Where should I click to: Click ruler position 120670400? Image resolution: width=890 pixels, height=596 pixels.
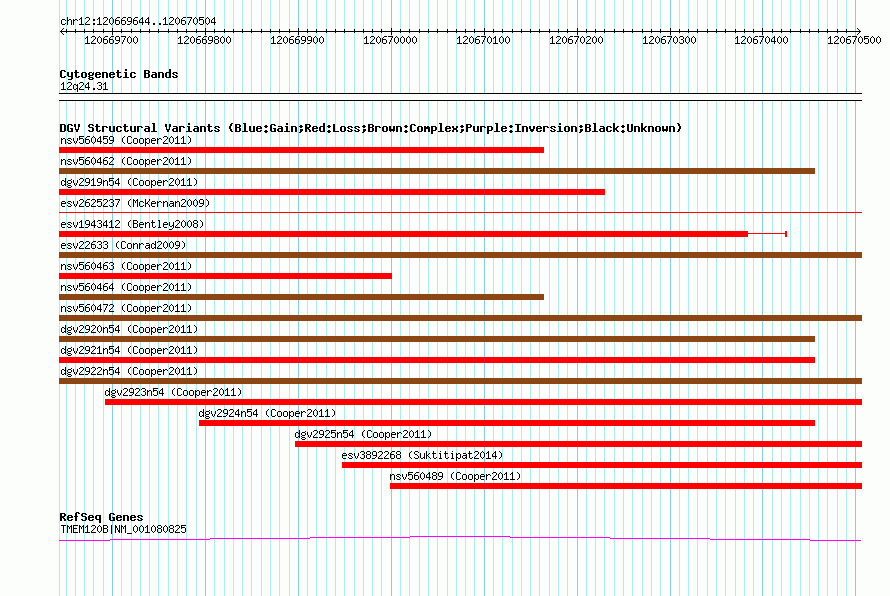762,40
